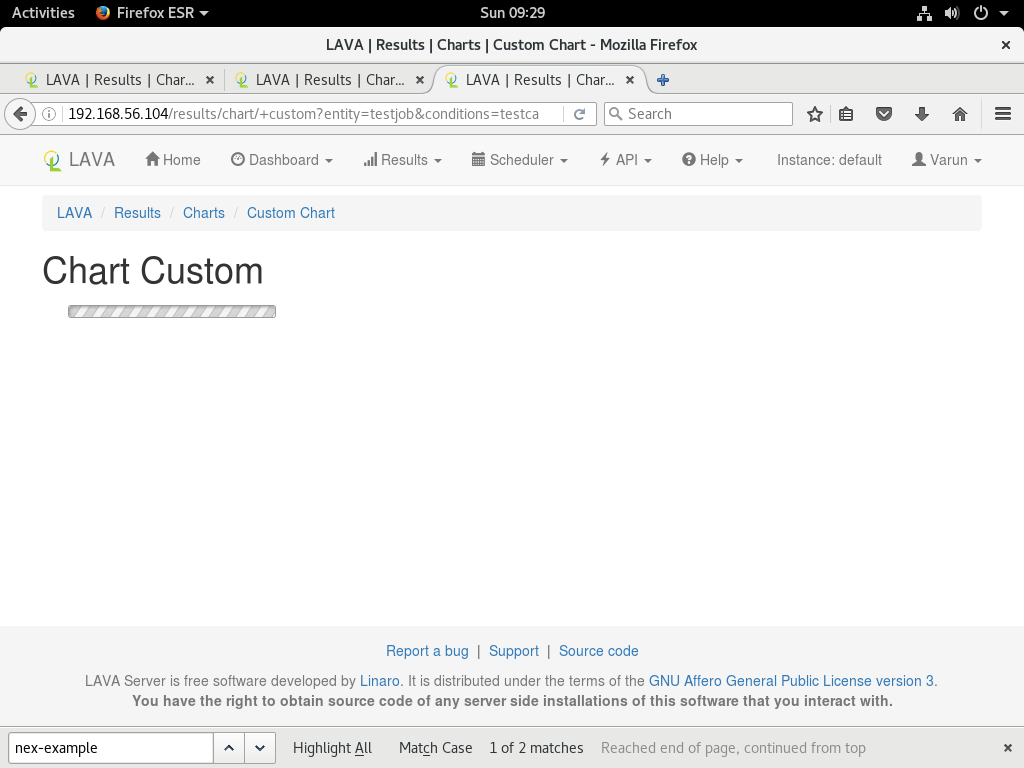Open the Activities overview

click(x=43, y=13)
